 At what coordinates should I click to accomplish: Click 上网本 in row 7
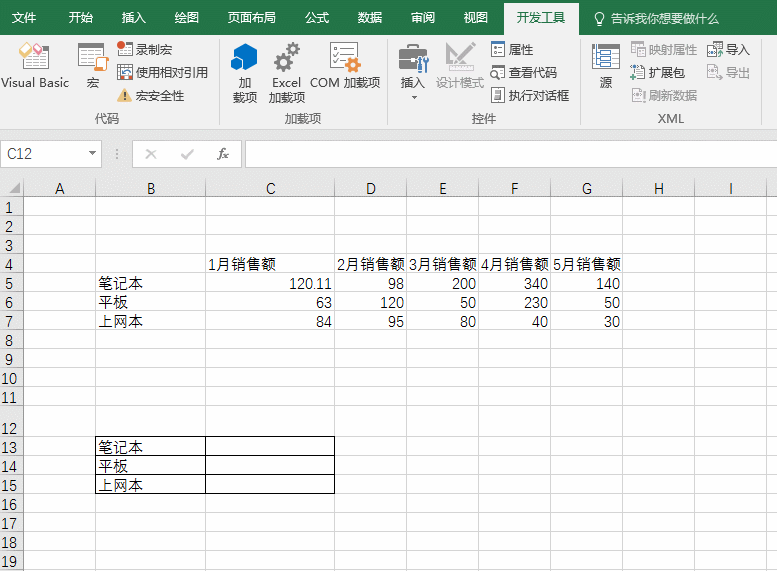point(151,321)
